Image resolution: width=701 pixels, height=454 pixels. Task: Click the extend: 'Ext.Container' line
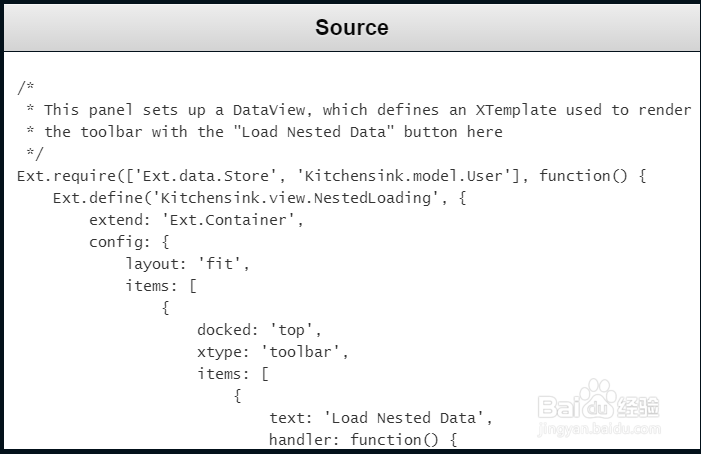pos(196,220)
